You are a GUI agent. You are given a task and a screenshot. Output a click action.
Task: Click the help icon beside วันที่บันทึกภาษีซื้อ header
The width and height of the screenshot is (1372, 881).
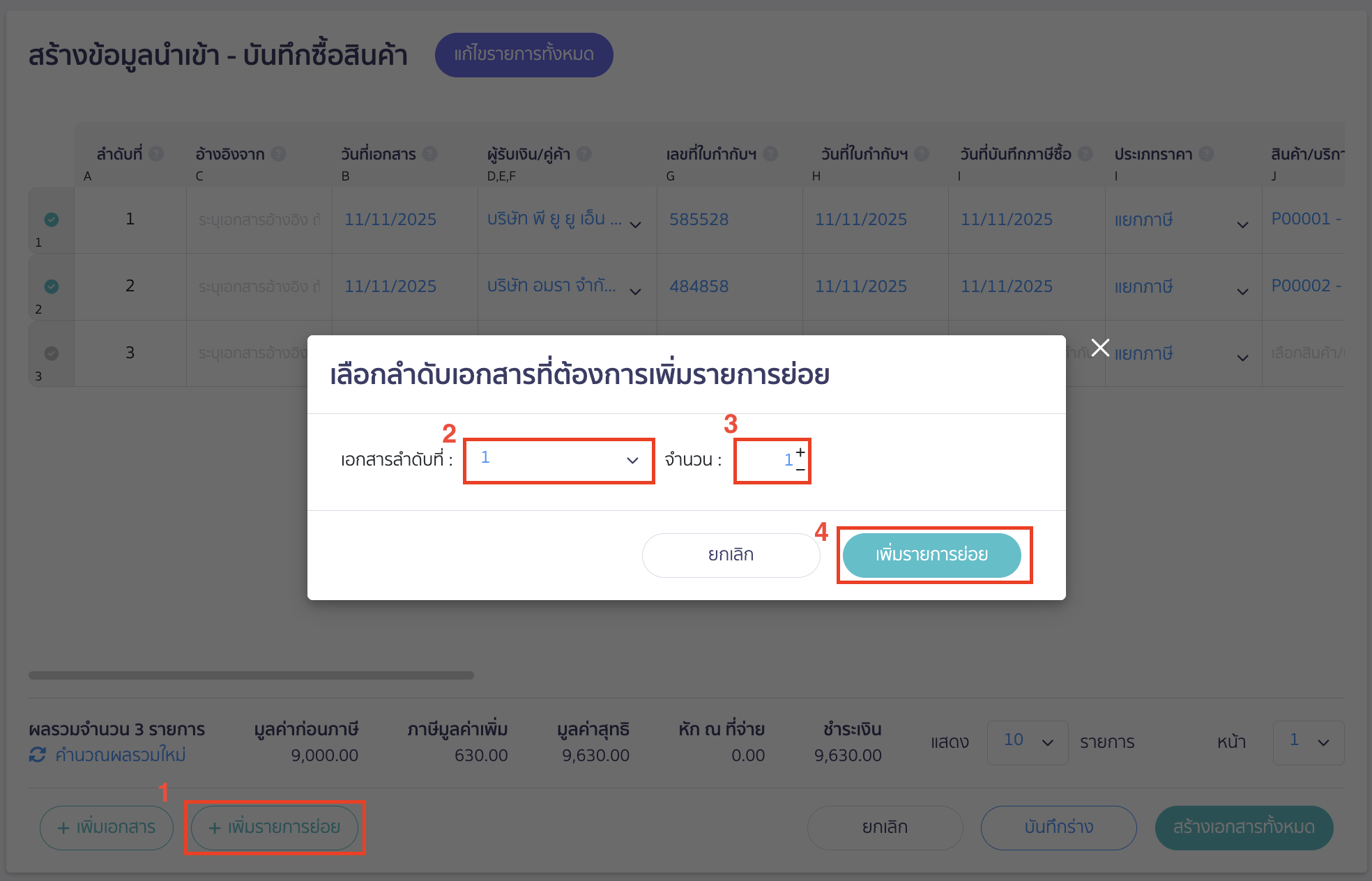tap(1085, 153)
